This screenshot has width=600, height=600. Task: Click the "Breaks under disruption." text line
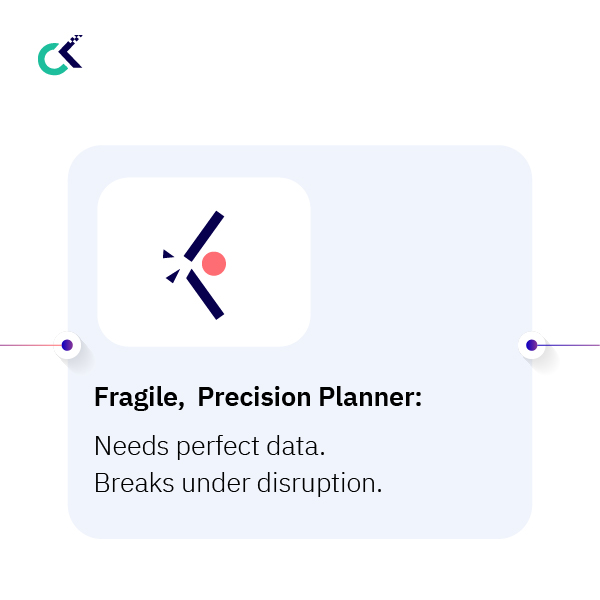point(238,483)
